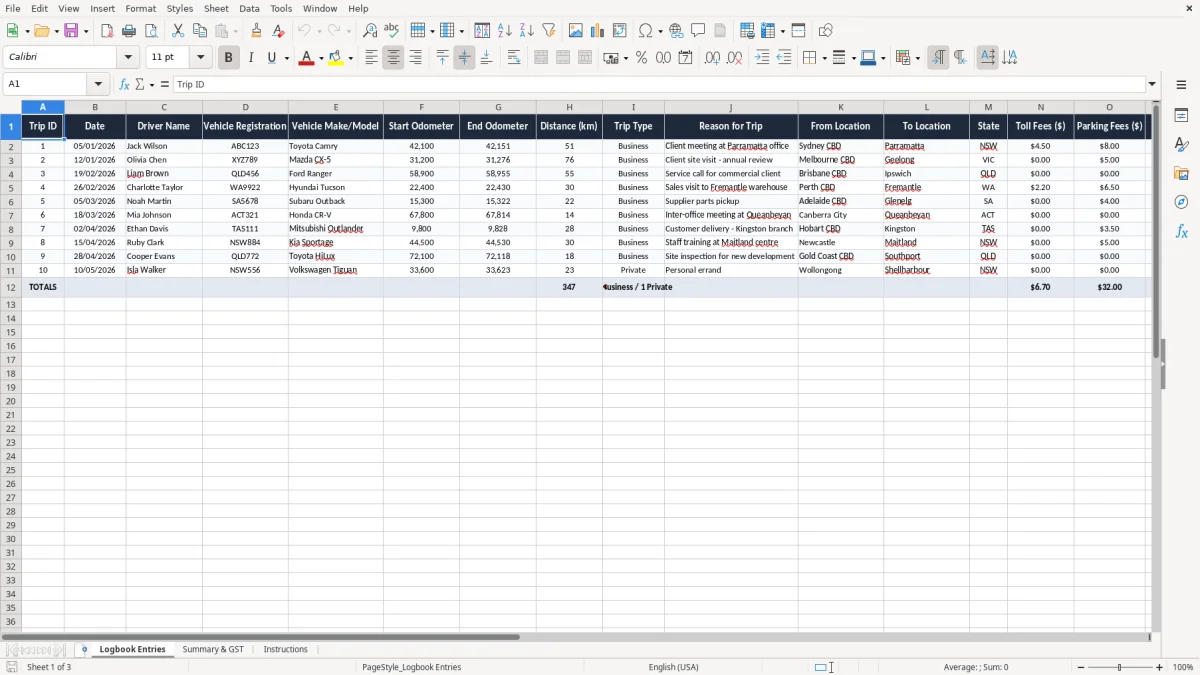Click the Sum sigma button
The width and height of the screenshot is (1200, 675).
point(140,85)
